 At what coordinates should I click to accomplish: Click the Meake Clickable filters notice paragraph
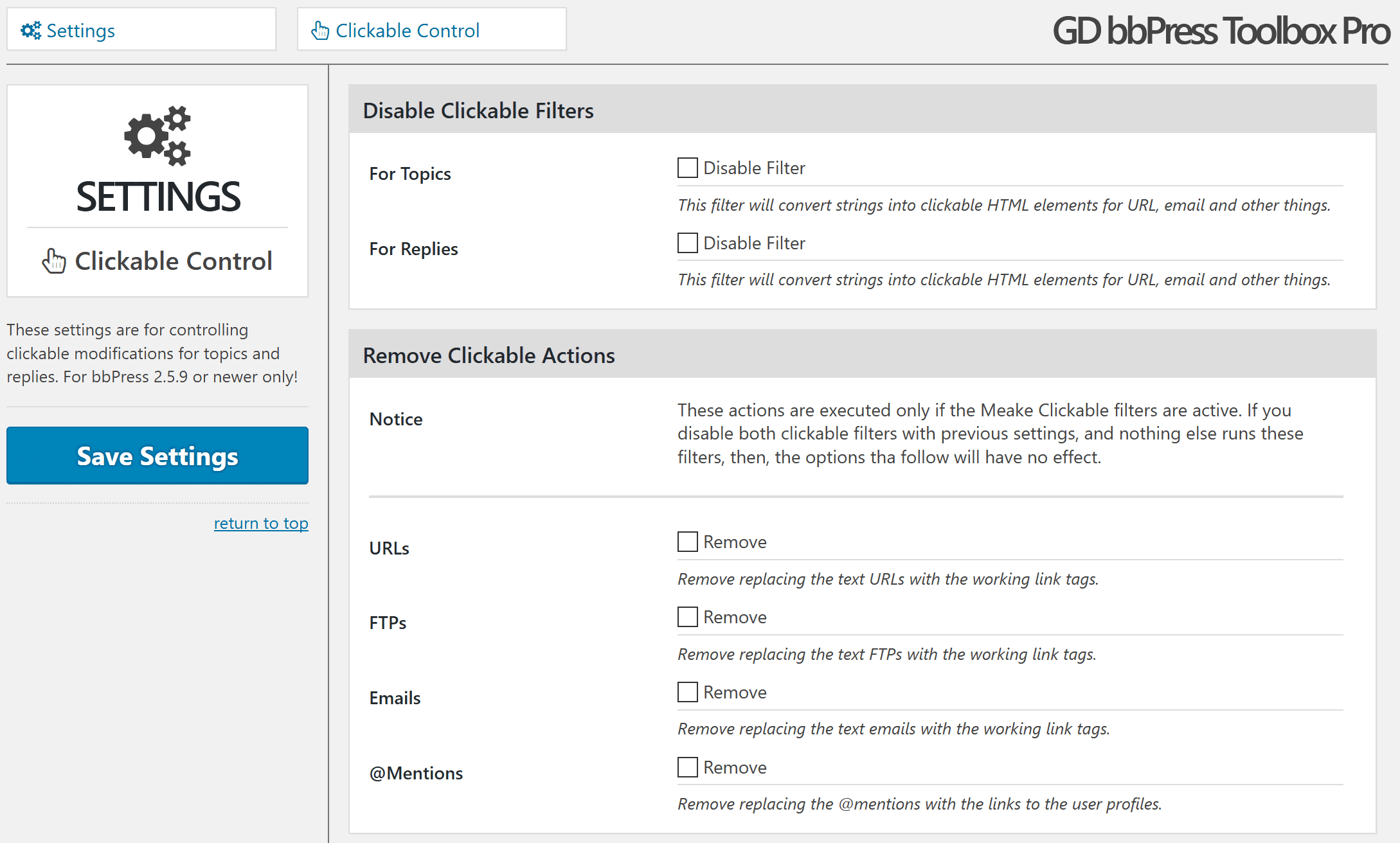pos(990,434)
